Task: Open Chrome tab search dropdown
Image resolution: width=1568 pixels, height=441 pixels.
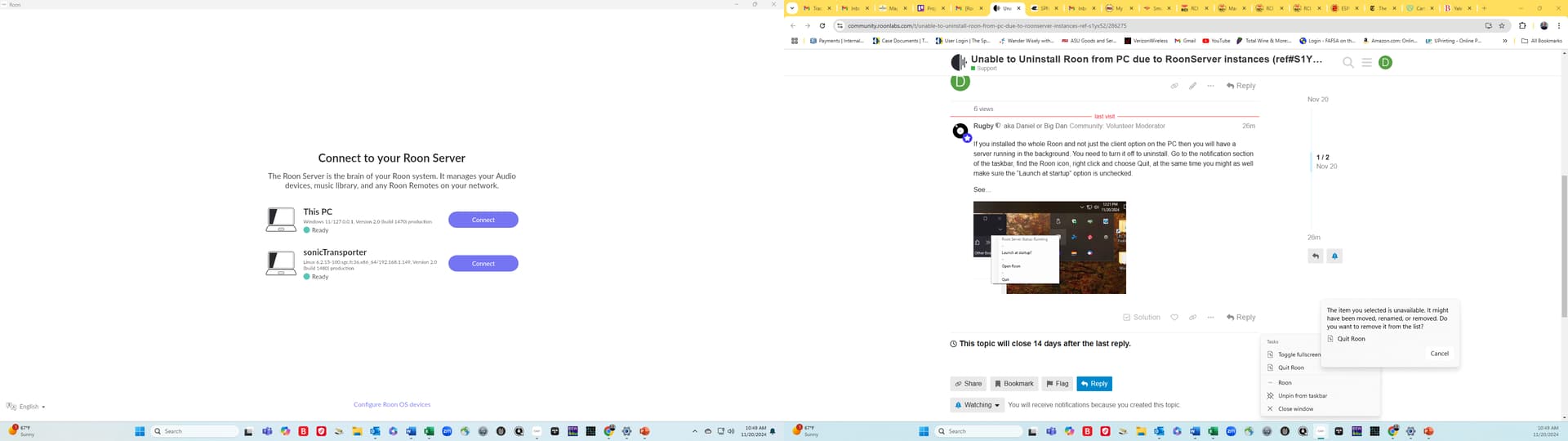Action: pyautogui.click(x=791, y=8)
